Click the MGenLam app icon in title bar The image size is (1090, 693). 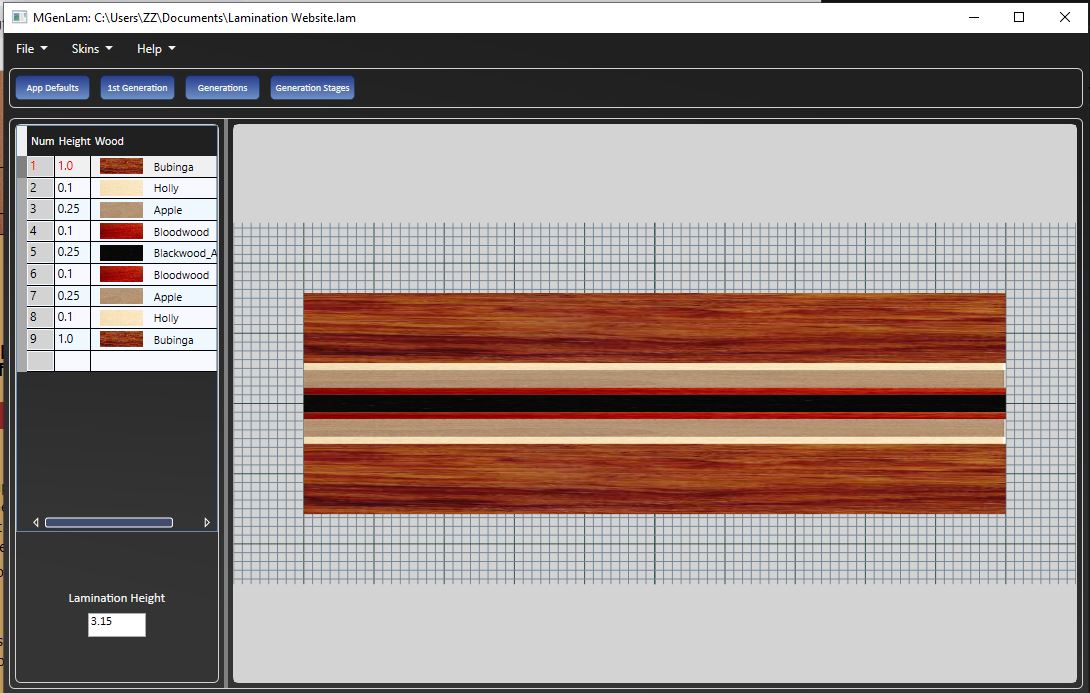[18, 17]
